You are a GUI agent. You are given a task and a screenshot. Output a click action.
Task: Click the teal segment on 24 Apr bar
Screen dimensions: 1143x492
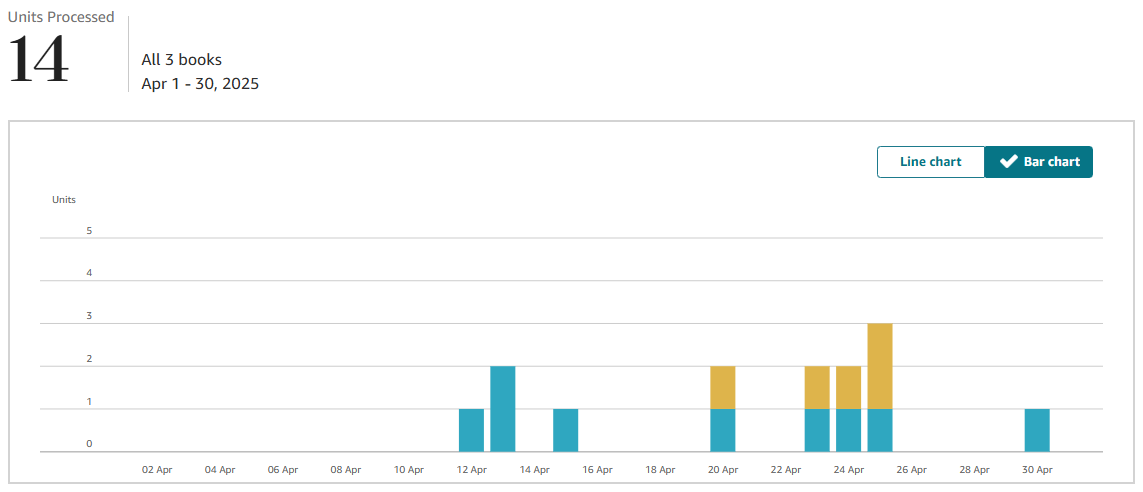coord(849,430)
